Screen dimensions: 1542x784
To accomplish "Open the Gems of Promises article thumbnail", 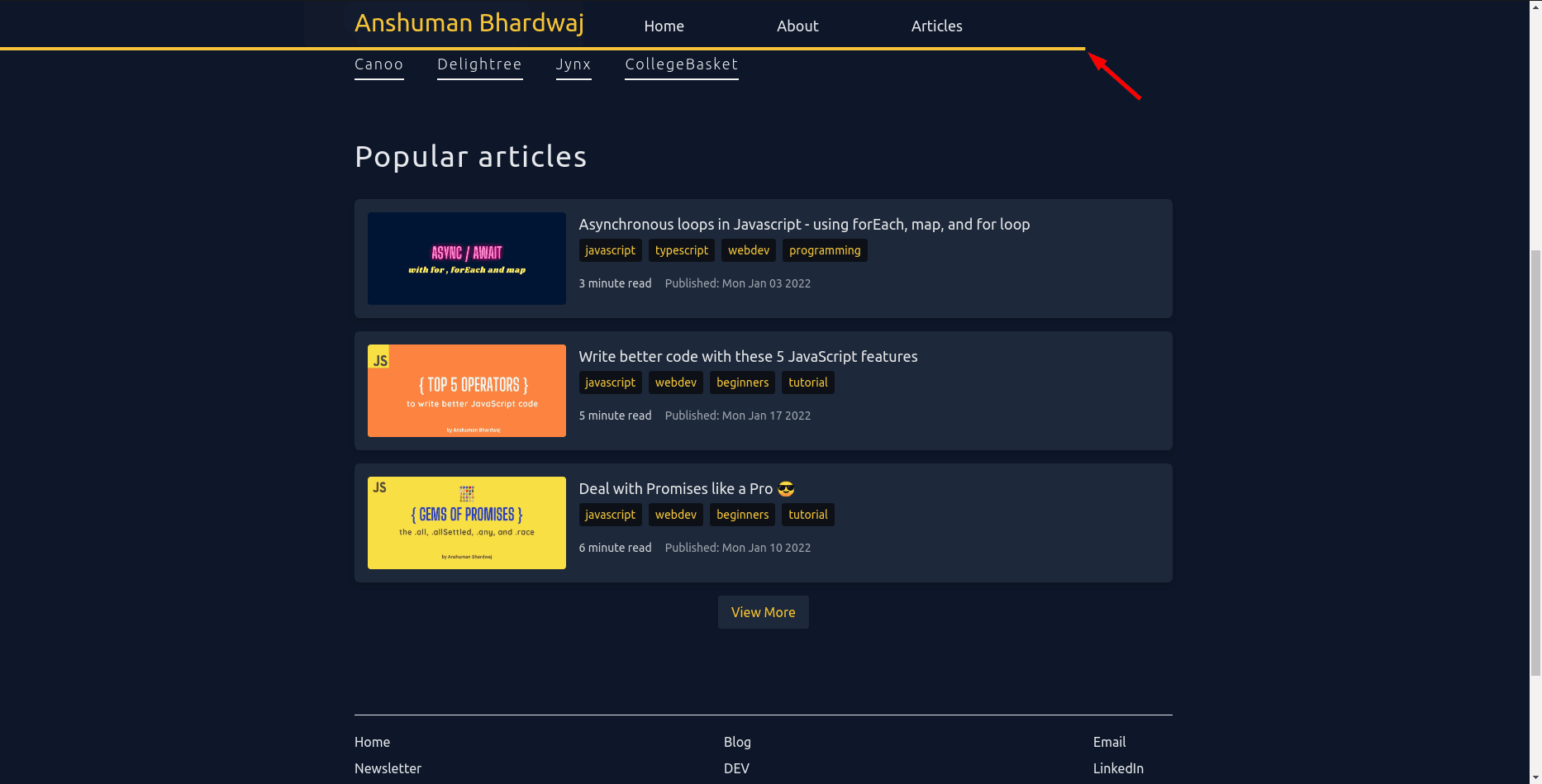I will pos(466,522).
